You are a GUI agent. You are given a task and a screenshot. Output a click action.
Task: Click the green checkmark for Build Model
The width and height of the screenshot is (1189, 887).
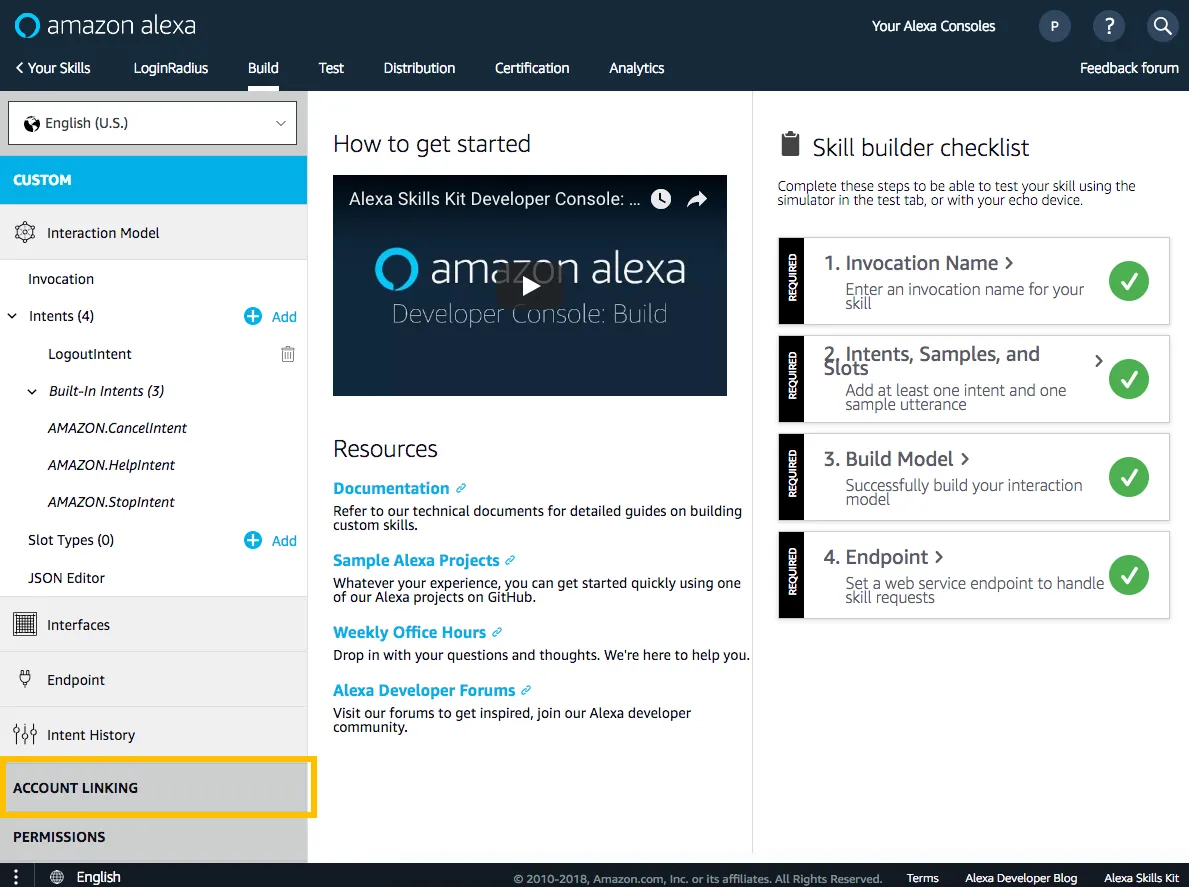point(1128,478)
